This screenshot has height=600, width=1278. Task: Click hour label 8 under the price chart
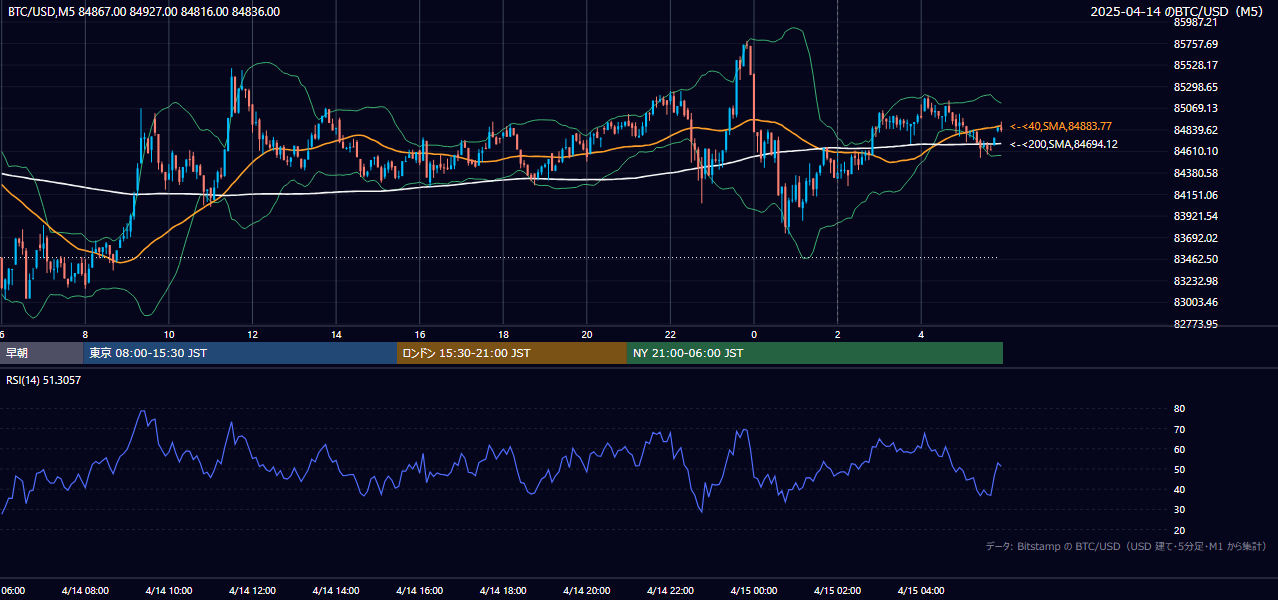pos(85,334)
